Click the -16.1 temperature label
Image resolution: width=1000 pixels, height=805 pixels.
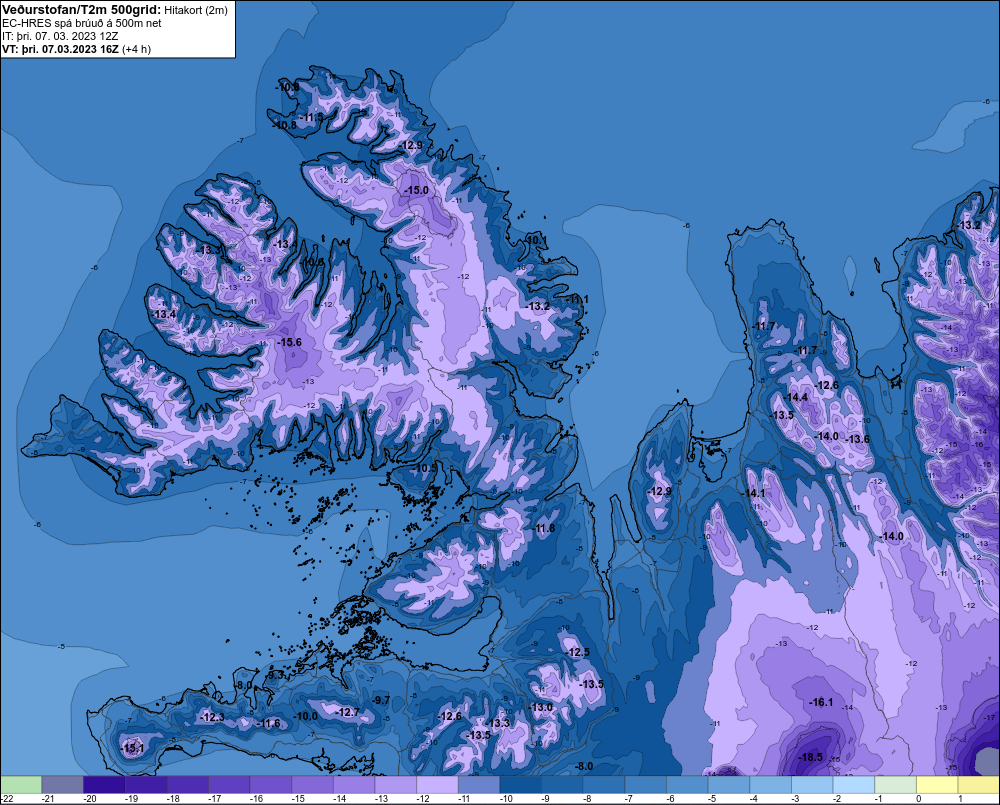[821, 702]
